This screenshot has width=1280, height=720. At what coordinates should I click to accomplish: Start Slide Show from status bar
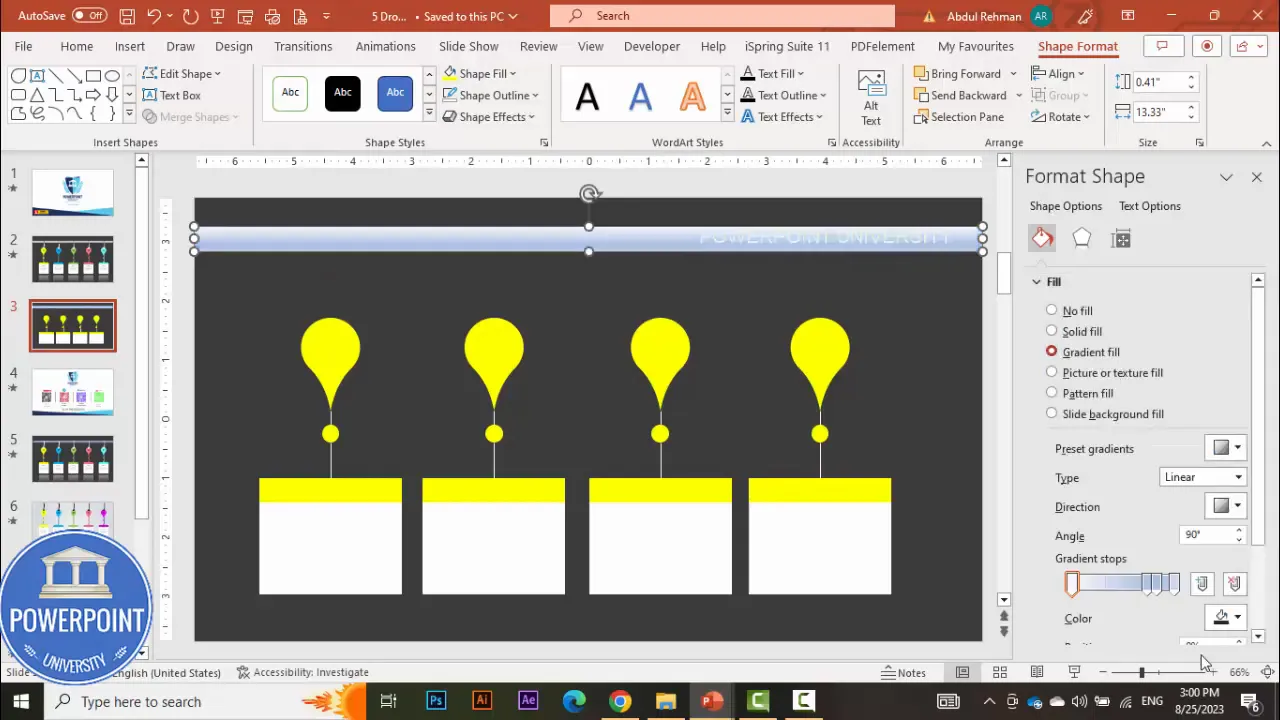pos(1074,672)
